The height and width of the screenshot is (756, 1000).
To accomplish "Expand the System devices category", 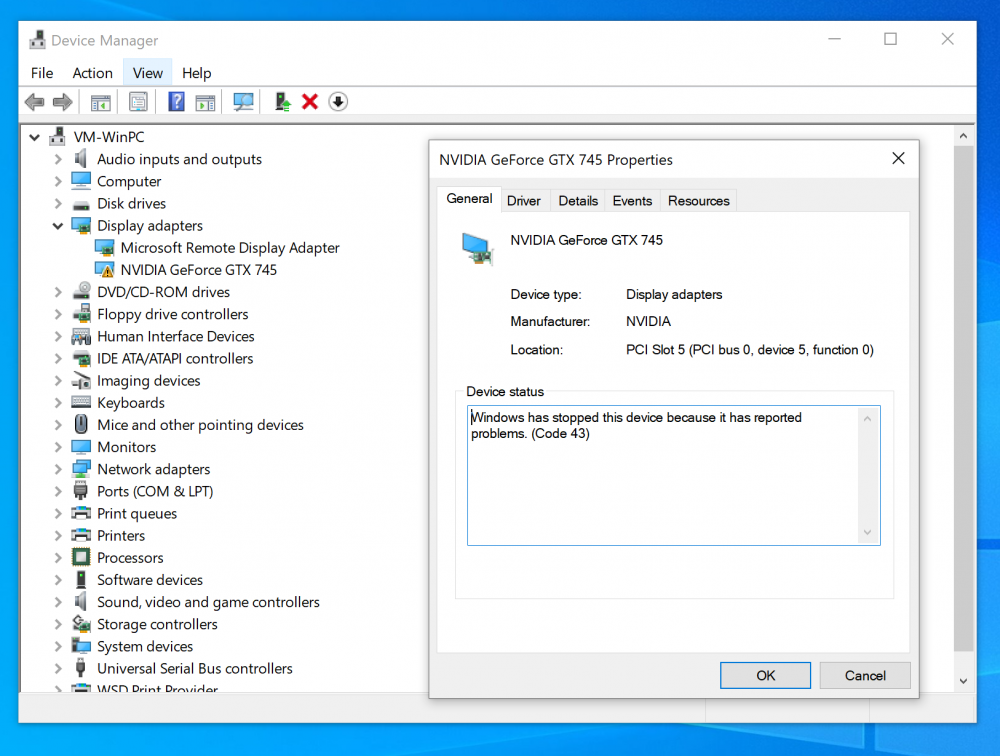I will coord(58,646).
